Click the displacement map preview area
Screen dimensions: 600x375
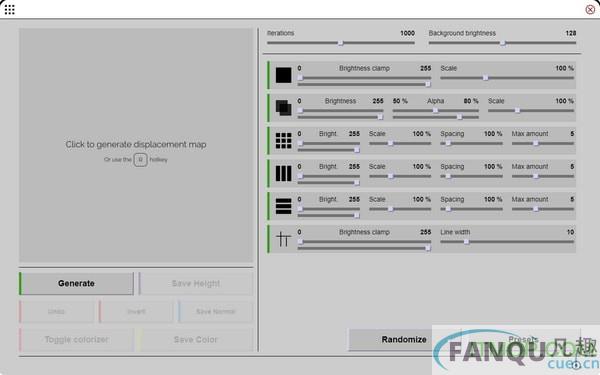[136, 145]
